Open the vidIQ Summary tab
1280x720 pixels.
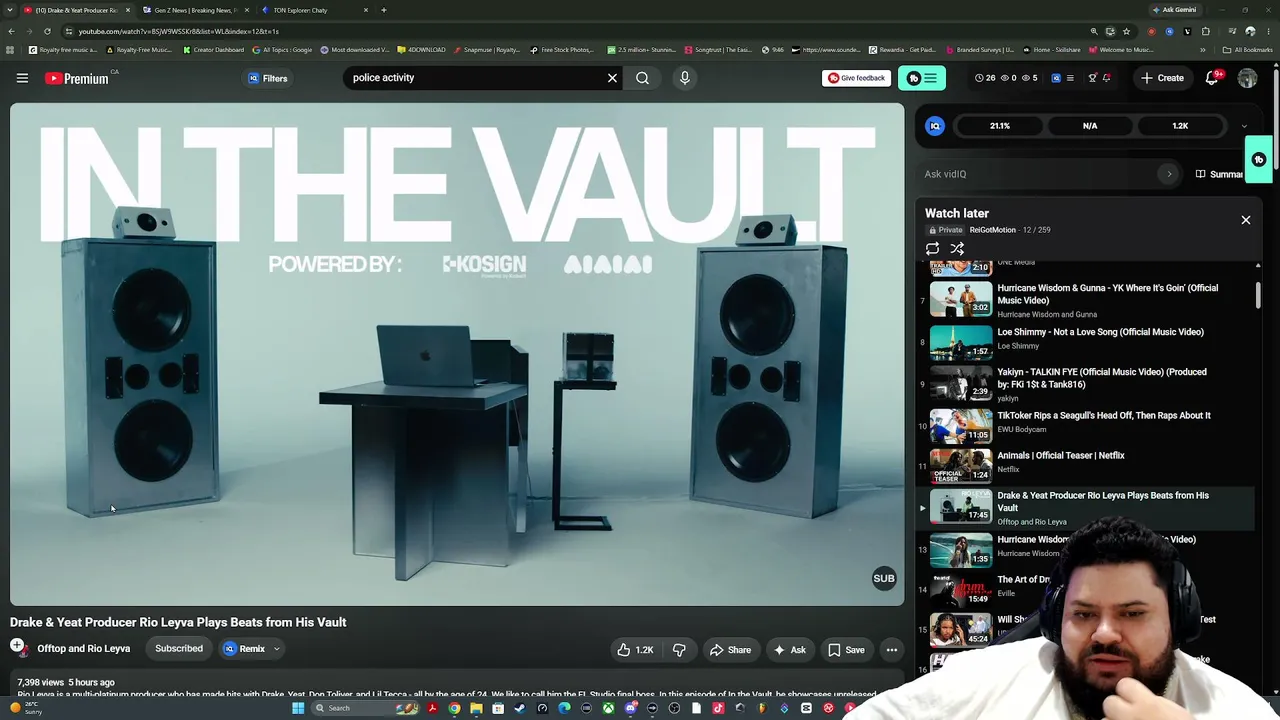(x=1220, y=174)
